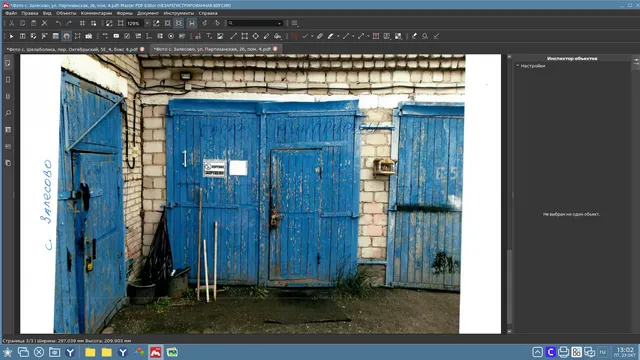The height and width of the screenshot is (360, 640).
Task: Toggle the Hand tool icon
Action: (x=67, y=36)
